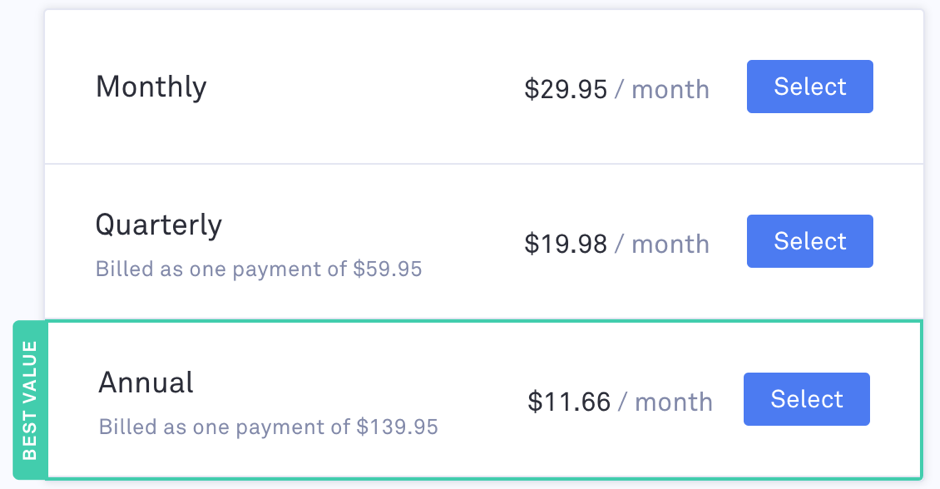Click the green BEST VALUE badge

(29, 400)
